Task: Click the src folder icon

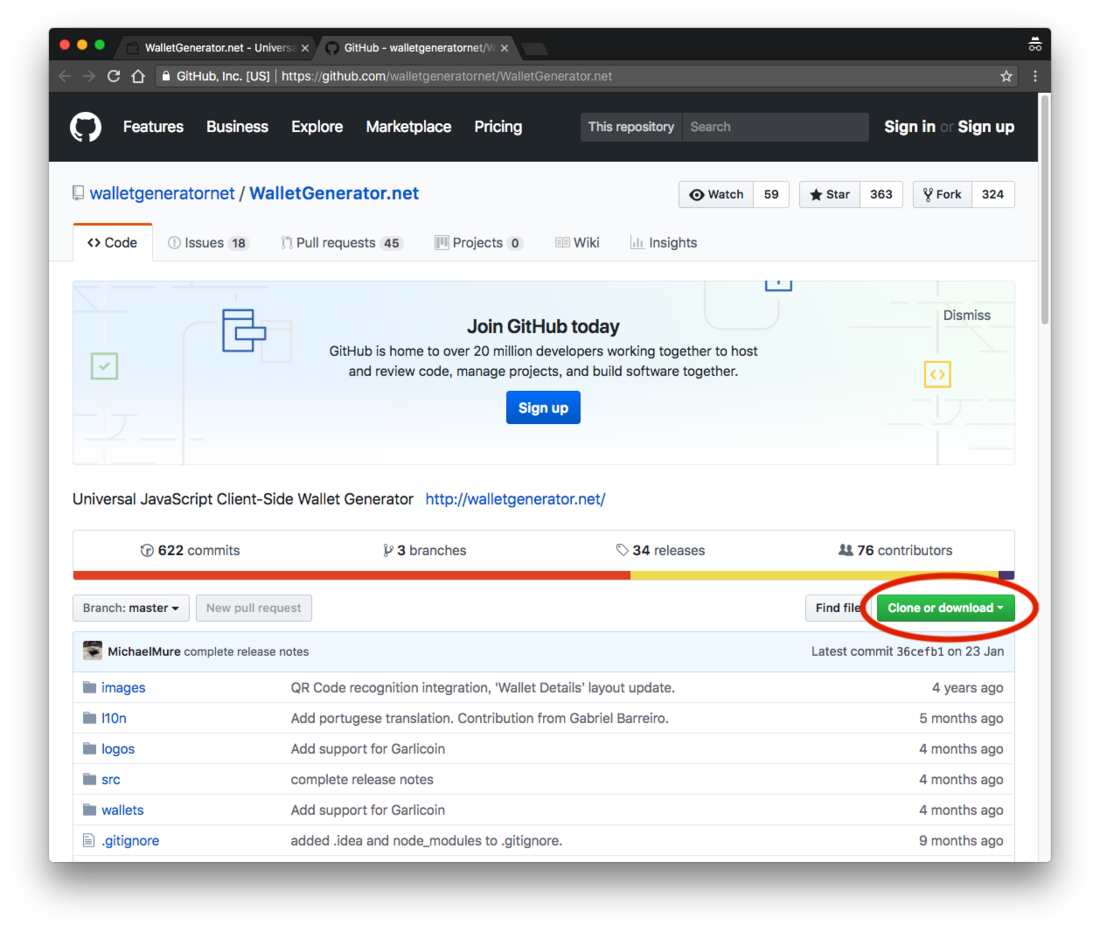Action: pyautogui.click(x=89, y=779)
